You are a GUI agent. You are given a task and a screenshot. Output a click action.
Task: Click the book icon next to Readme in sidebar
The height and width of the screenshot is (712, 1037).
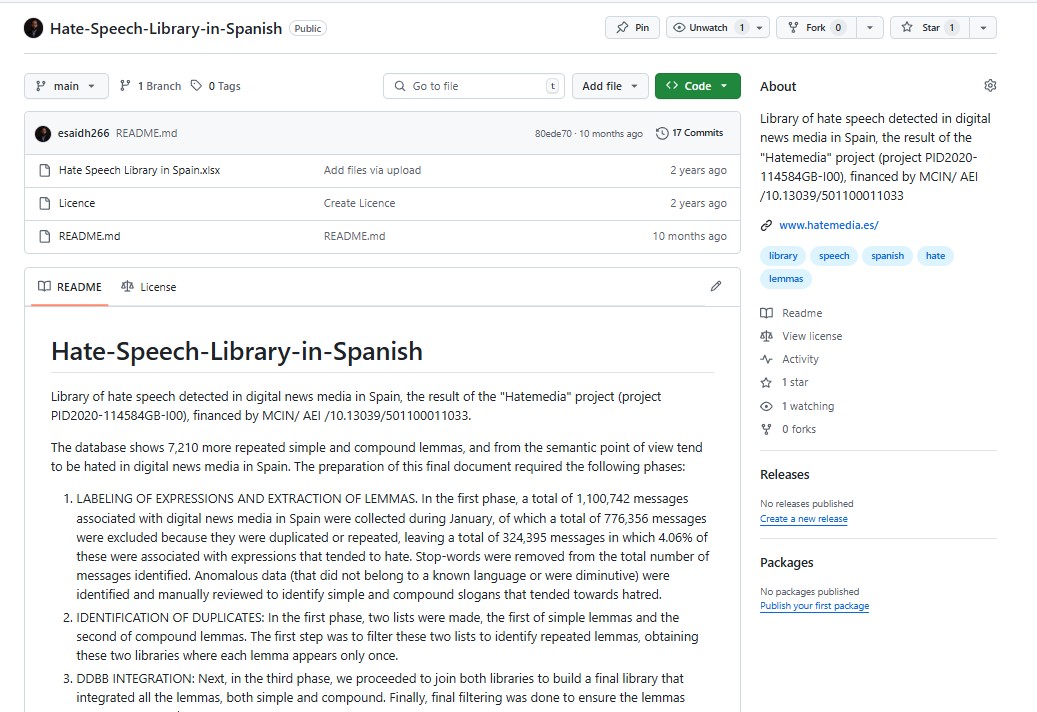click(767, 313)
